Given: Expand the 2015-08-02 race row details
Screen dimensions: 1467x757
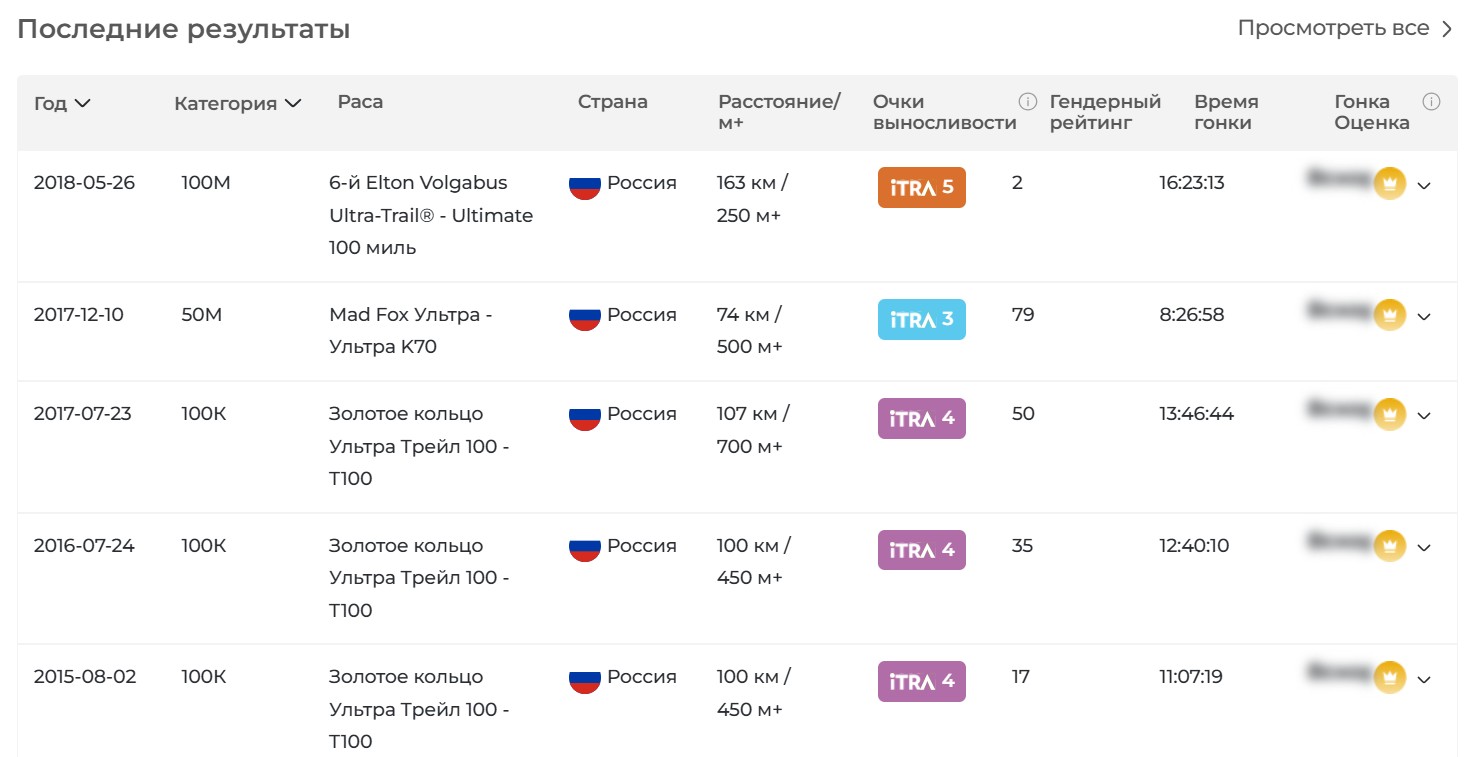Looking at the screenshot, I should pyautogui.click(x=1424, y=679).
